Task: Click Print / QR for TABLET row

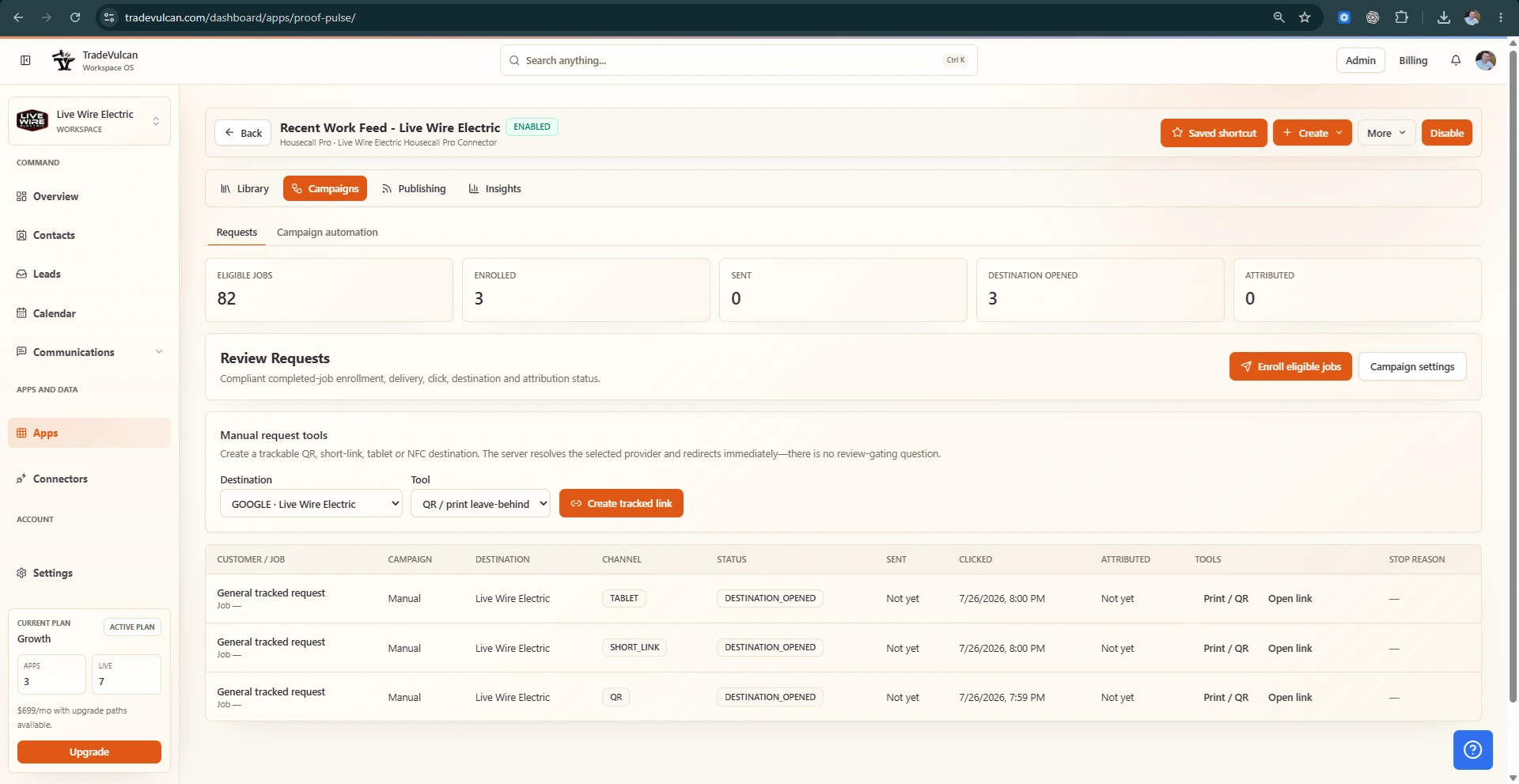Action: click(x=1225, y=598)
